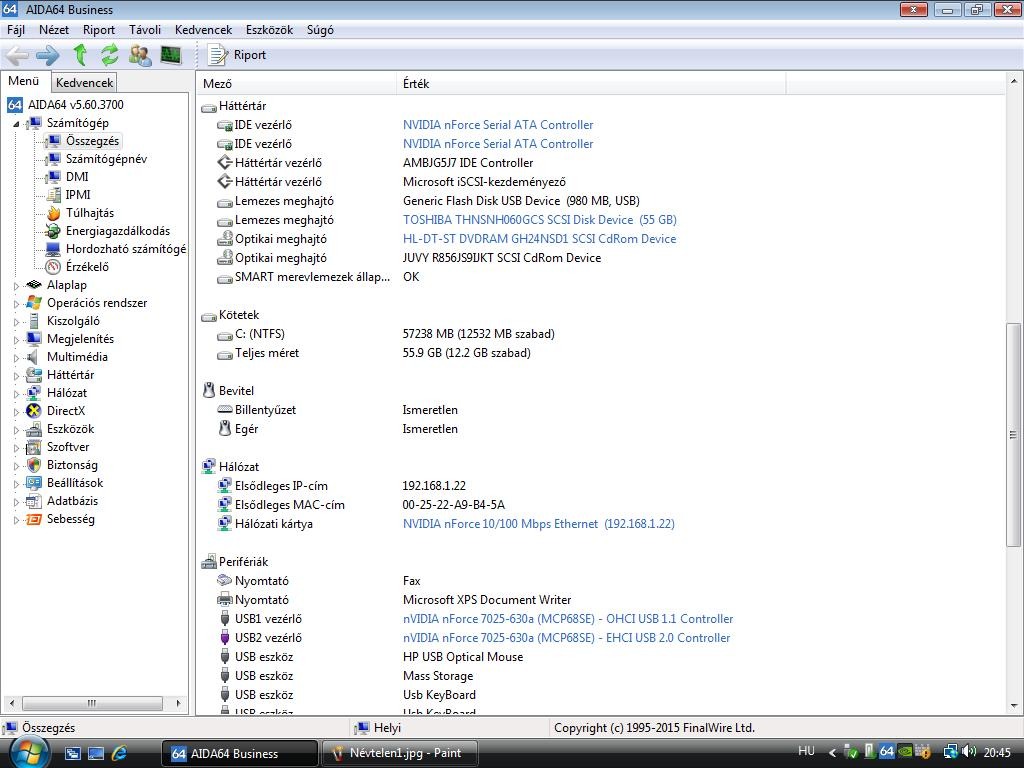This screenshot has width=1024, height=768.
Task: Select the Beállítások tree item
Action: coord(75,483)
